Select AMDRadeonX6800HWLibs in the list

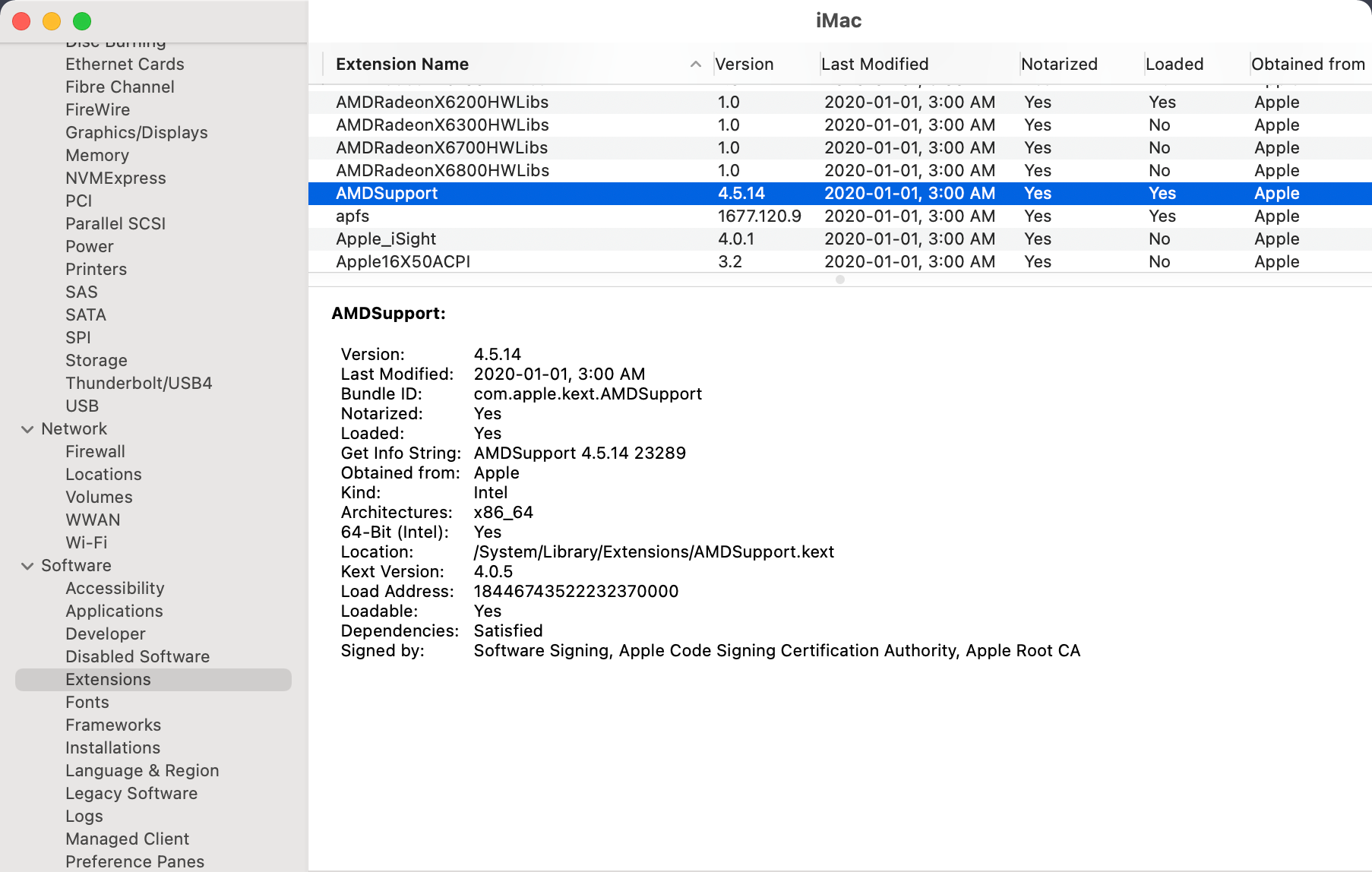(x=840, y=171)
